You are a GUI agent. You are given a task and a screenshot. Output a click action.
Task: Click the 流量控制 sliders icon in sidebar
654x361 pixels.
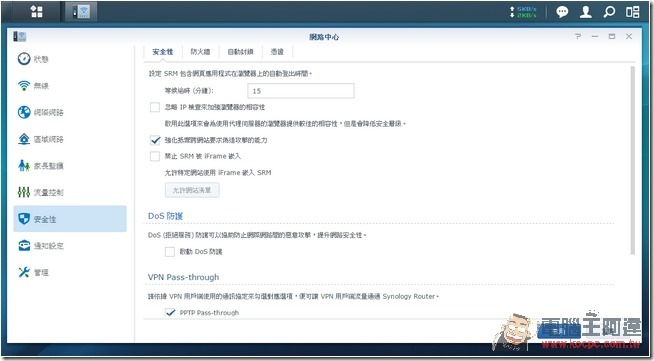point(24,192)
